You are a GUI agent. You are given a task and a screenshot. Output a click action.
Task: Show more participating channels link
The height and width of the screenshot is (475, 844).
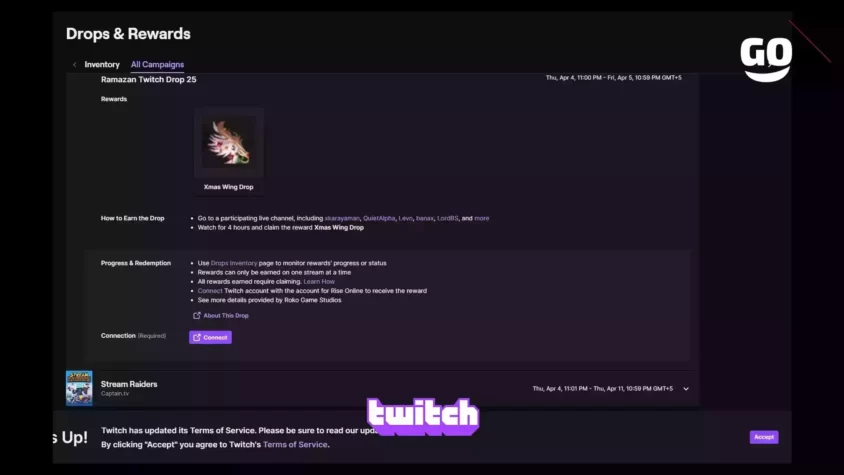click(x=482, y=218)
